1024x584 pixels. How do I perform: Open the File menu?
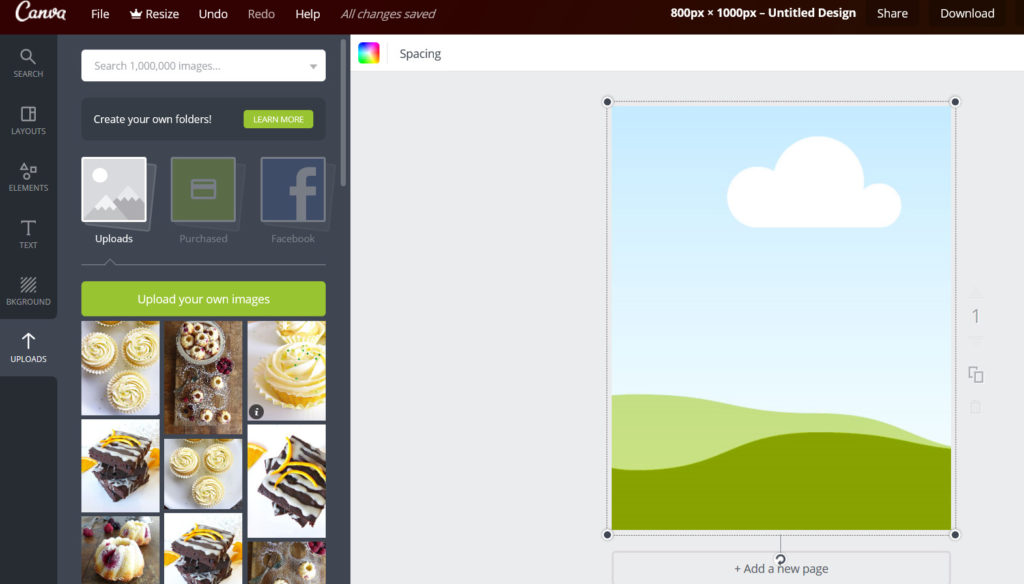point(100,14)
